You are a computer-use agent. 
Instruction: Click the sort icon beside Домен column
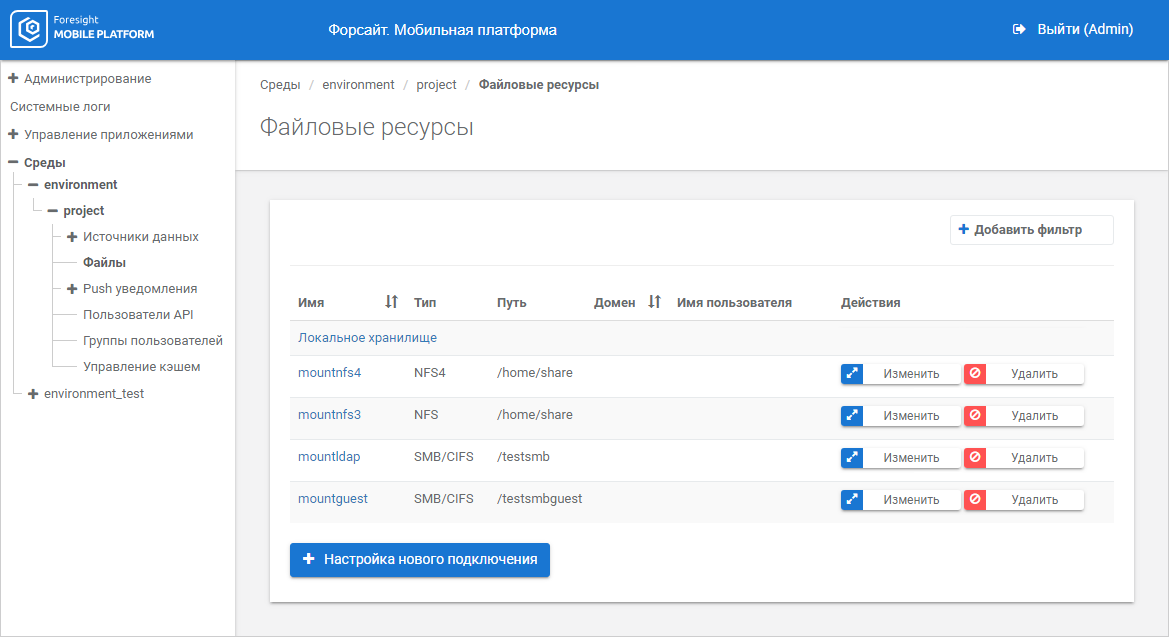654,302
